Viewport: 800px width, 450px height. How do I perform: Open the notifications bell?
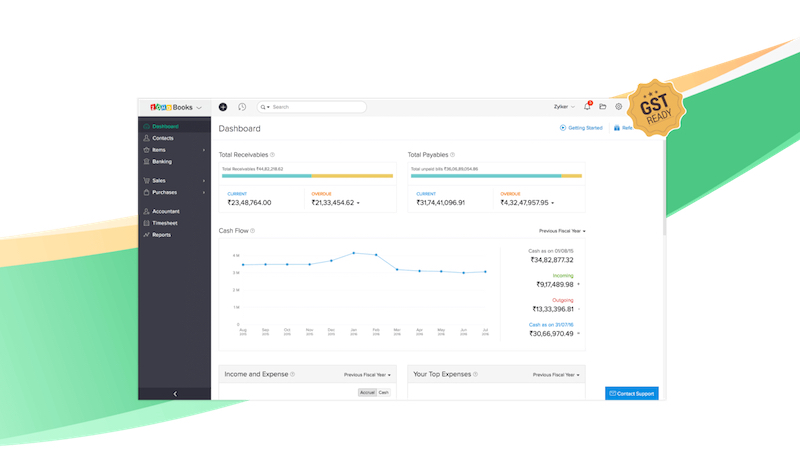pyautogui.click(x=588, y=107)
